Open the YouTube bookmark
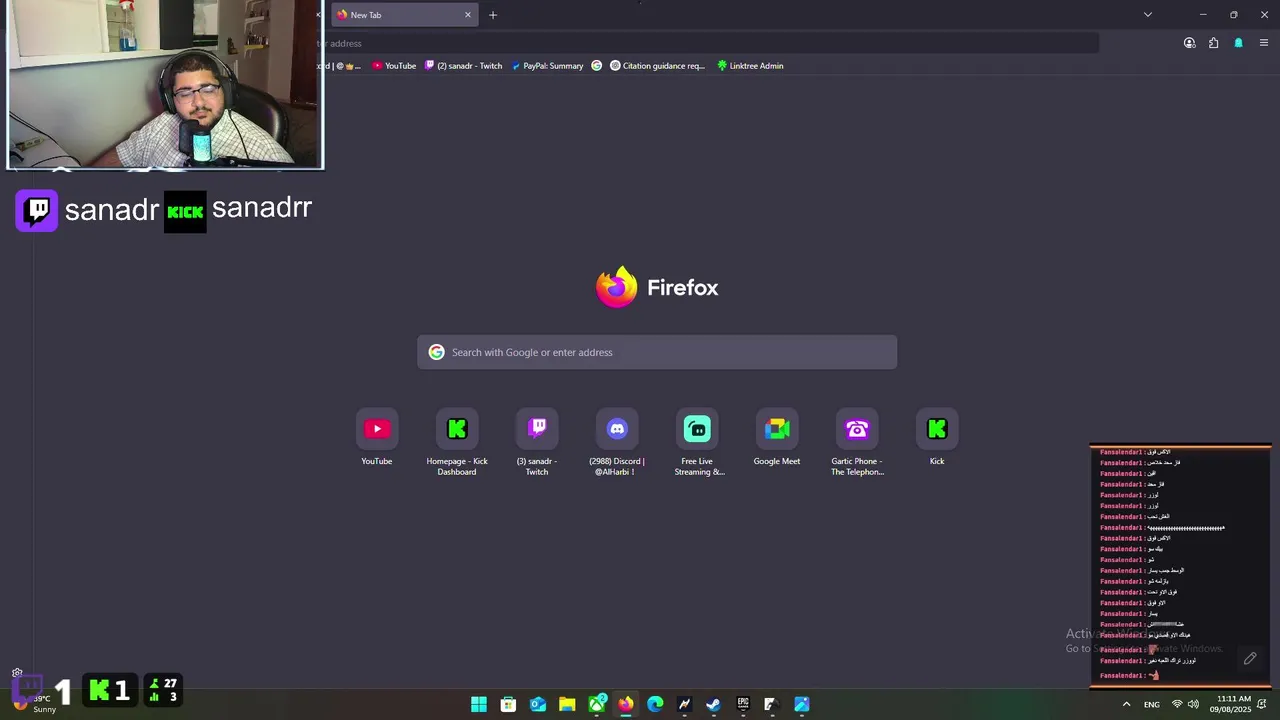Viewport: 1280px width, 720px height. 394,66
